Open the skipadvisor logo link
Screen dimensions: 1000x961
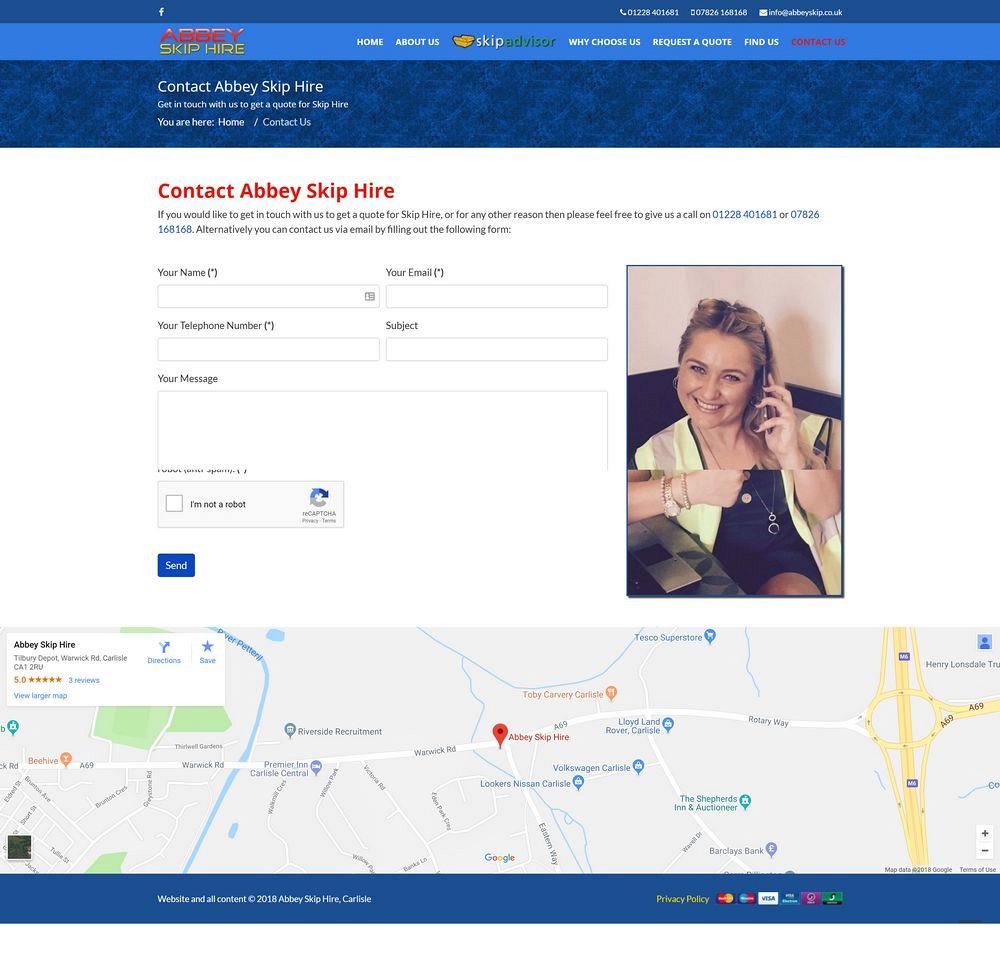point(504,41)
